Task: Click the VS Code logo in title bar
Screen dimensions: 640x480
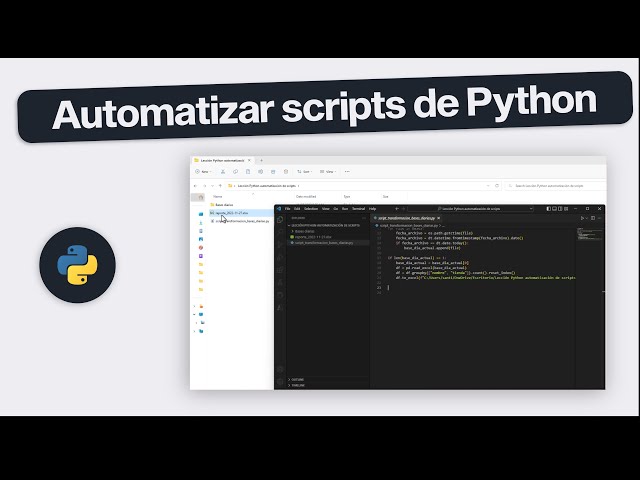Action: 278,209
